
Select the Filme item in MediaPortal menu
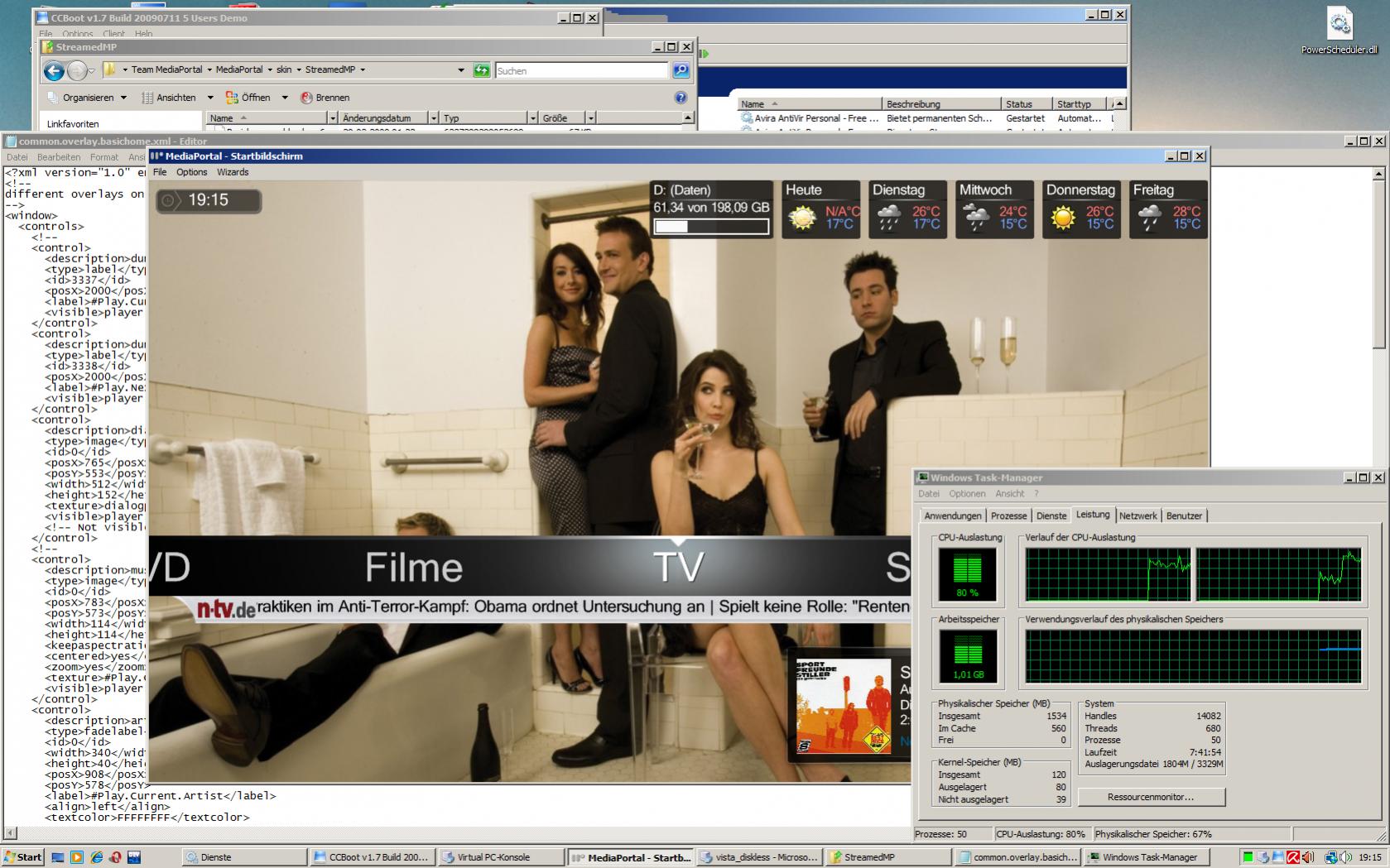(413, 568)
